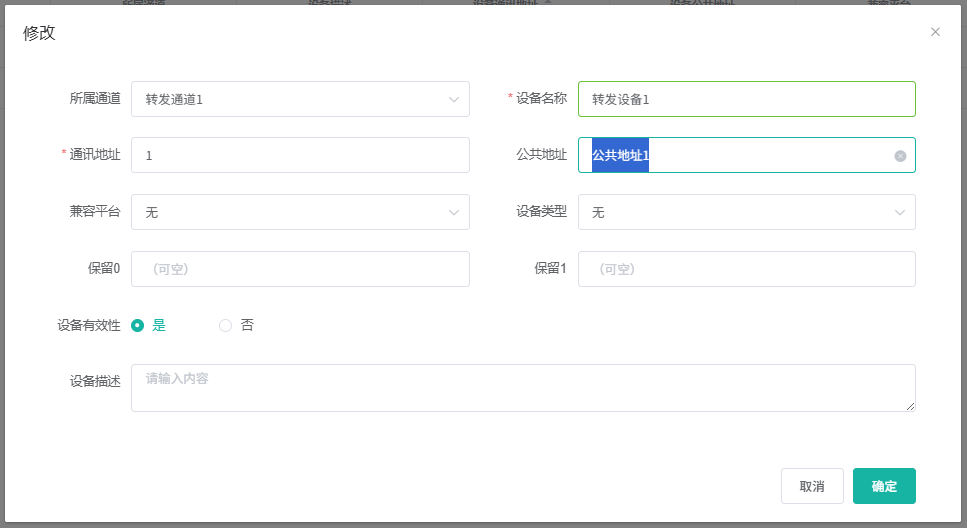The image size is (967, 528).
Task: Focus the 保留1 optional input
Action: click(x=746, y=269)
